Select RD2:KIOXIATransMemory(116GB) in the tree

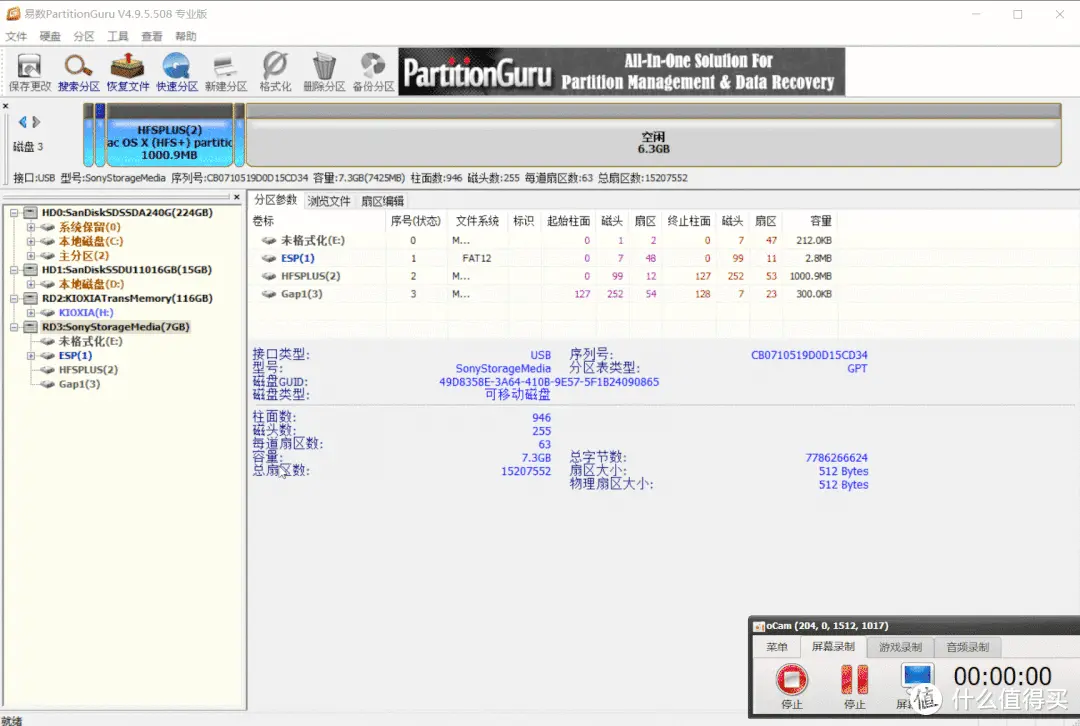(x=127, y=298)
